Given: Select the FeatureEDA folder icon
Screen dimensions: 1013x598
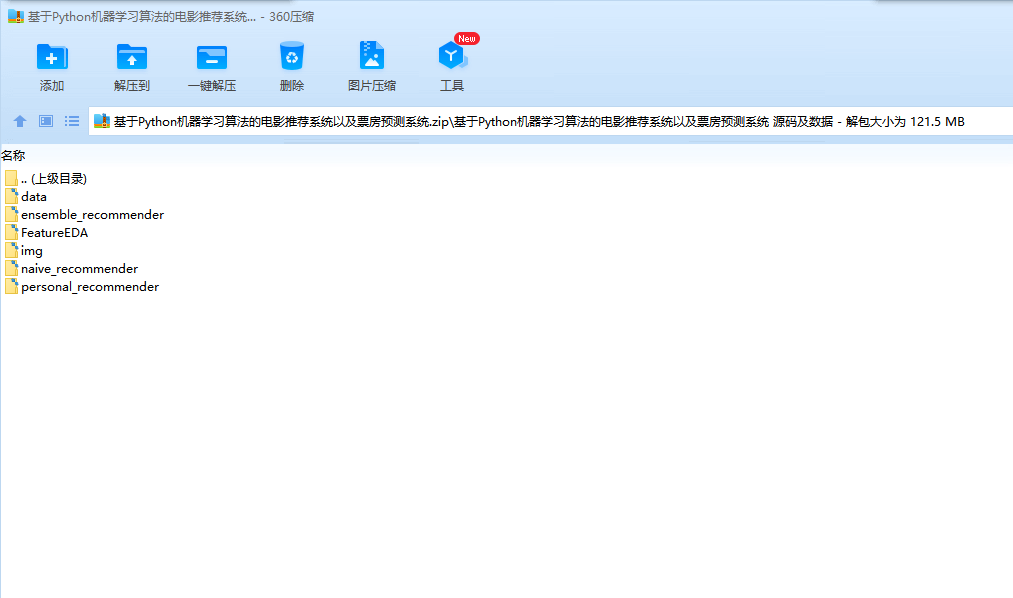Looking at the screenshot, I should [11, 232].
